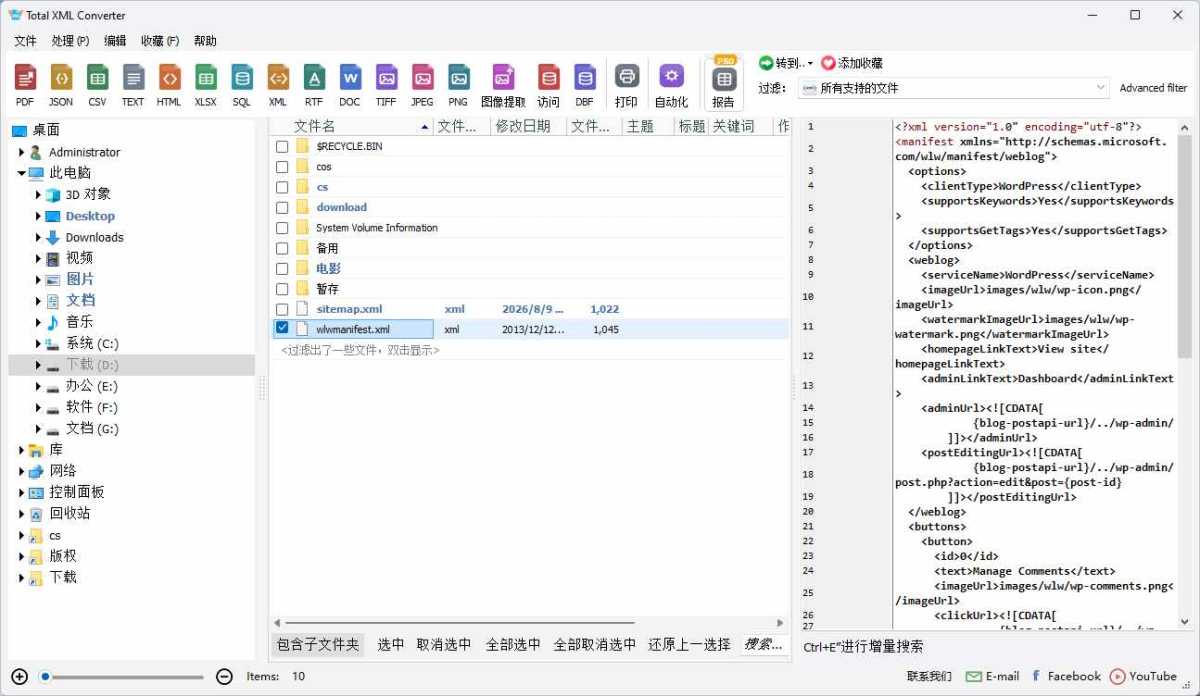Tick the 备用 folder checkbox
The height and width of the screenshot is (696, 1200).
click(x=282, y=248)
